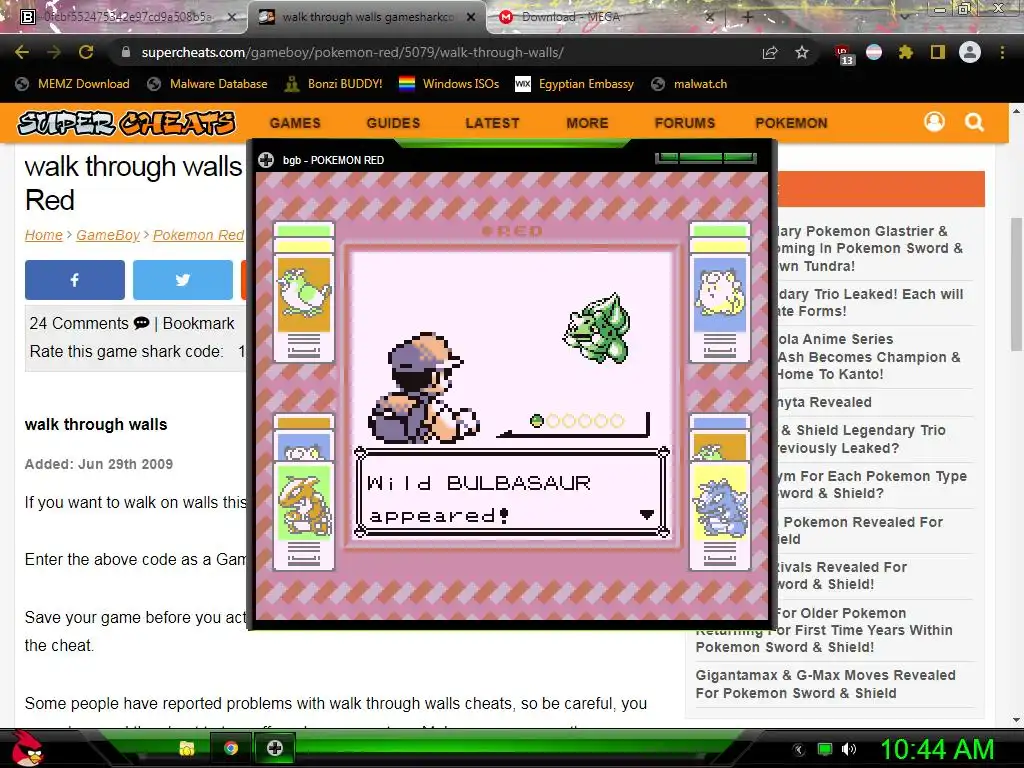Bookmark this page with the star icon
1024x768 pixels.
click(802, 52)
